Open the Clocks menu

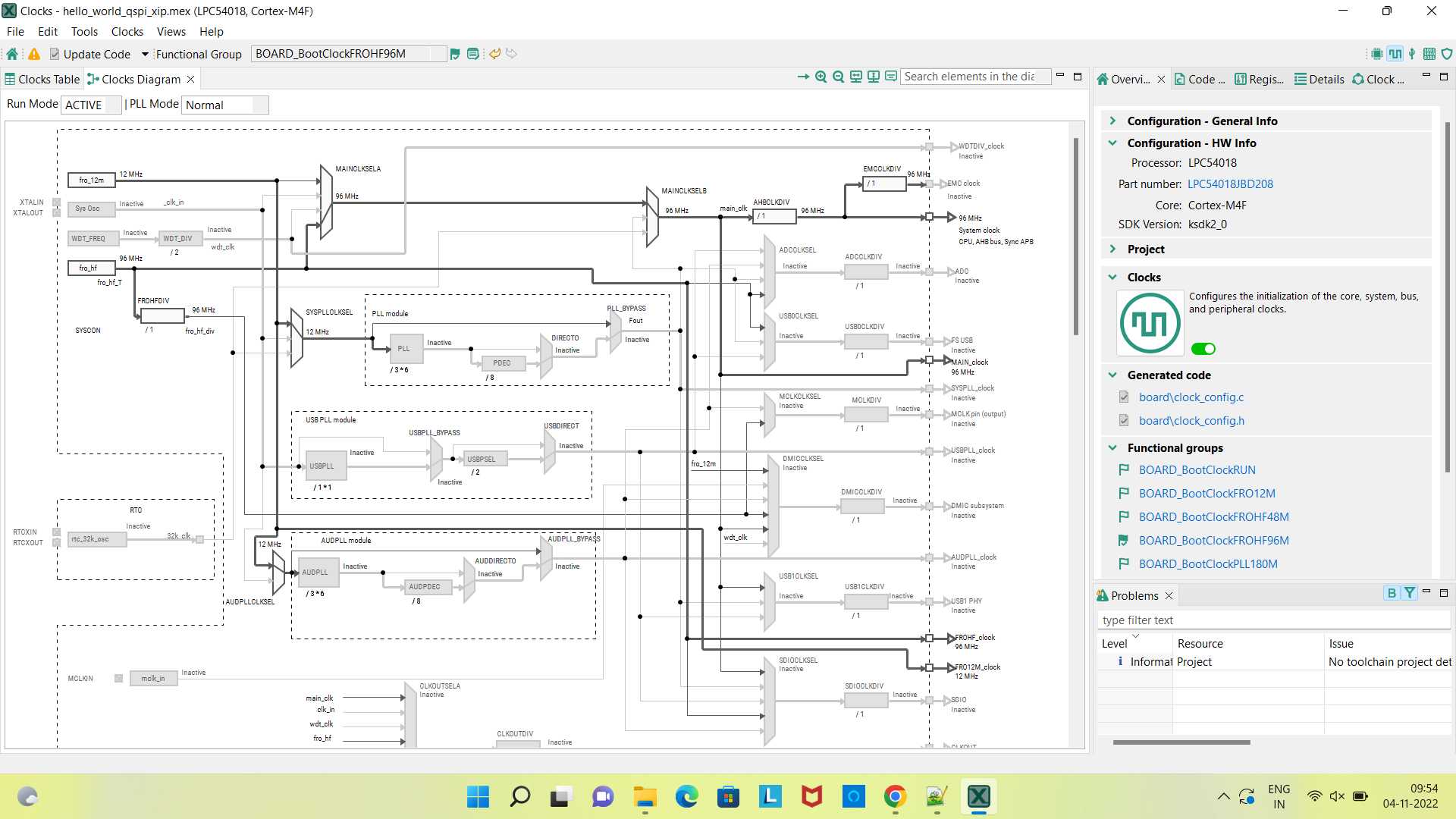(127, 32)
